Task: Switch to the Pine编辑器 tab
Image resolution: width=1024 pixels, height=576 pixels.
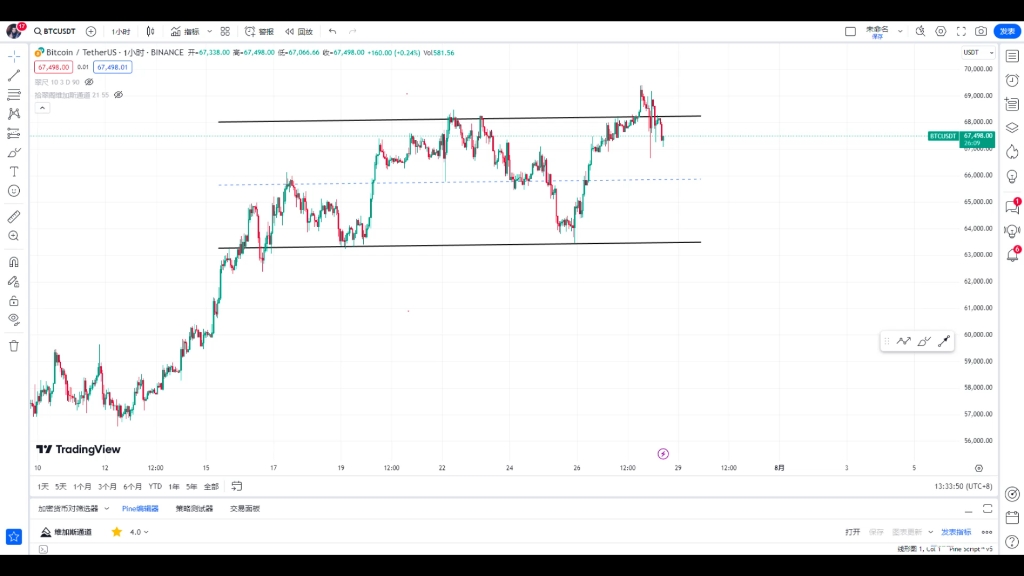Action: tap(140, 509)
